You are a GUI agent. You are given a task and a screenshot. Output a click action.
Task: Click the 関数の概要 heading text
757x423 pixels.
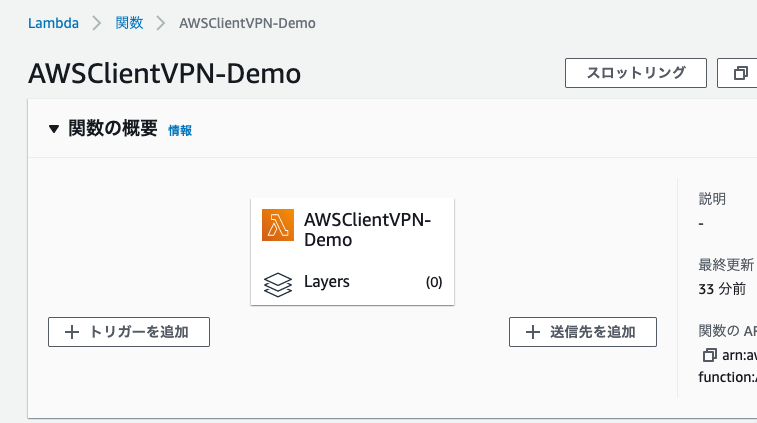(113, 128)
